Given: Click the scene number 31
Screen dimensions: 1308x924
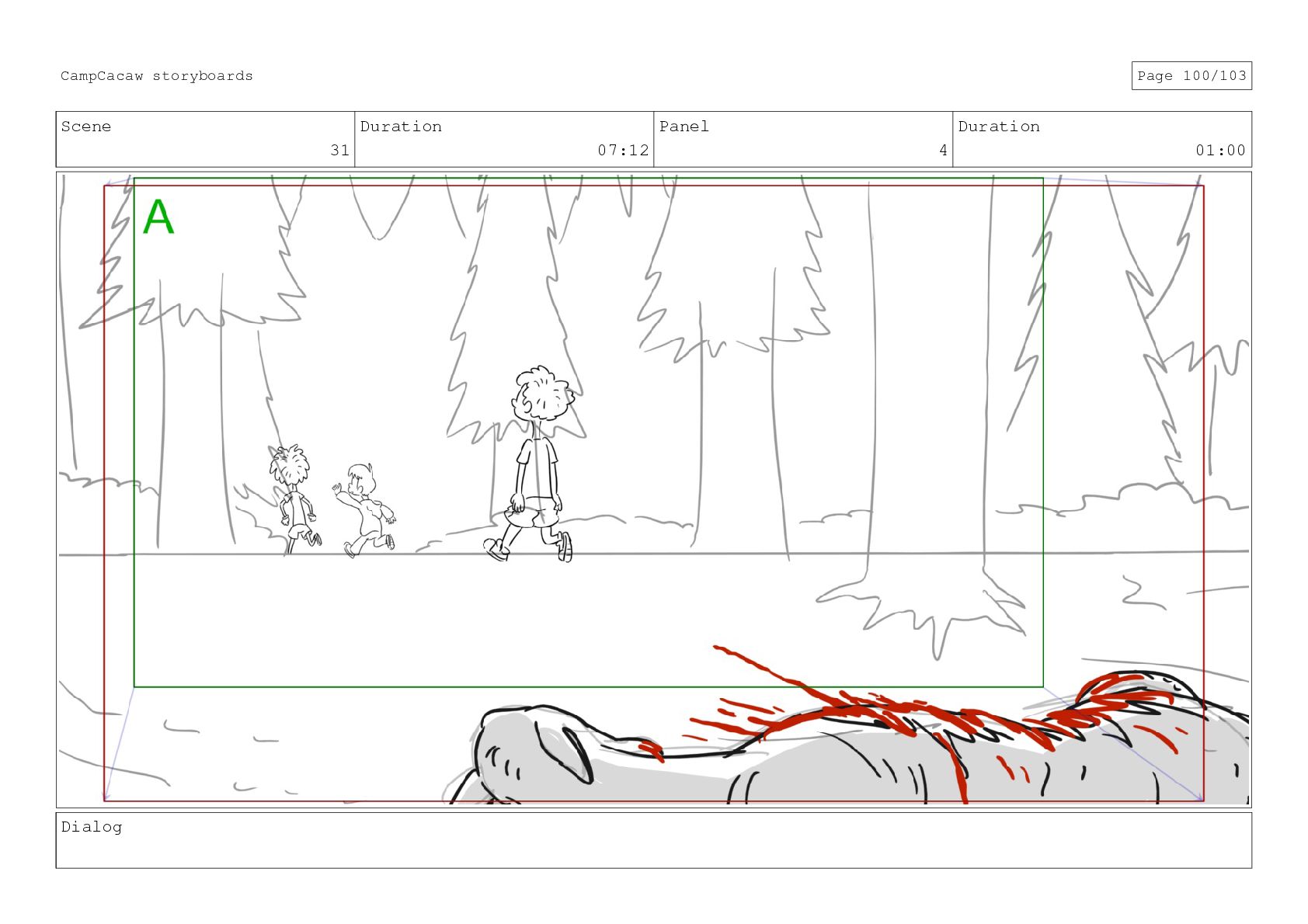Looking at the screenshot, I should pos(340,151).
